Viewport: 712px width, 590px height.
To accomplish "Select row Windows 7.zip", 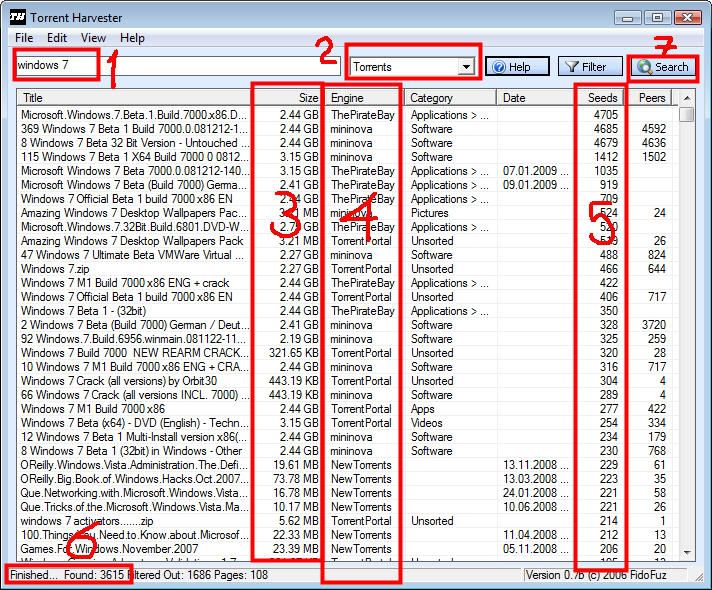I will (345, 269).
